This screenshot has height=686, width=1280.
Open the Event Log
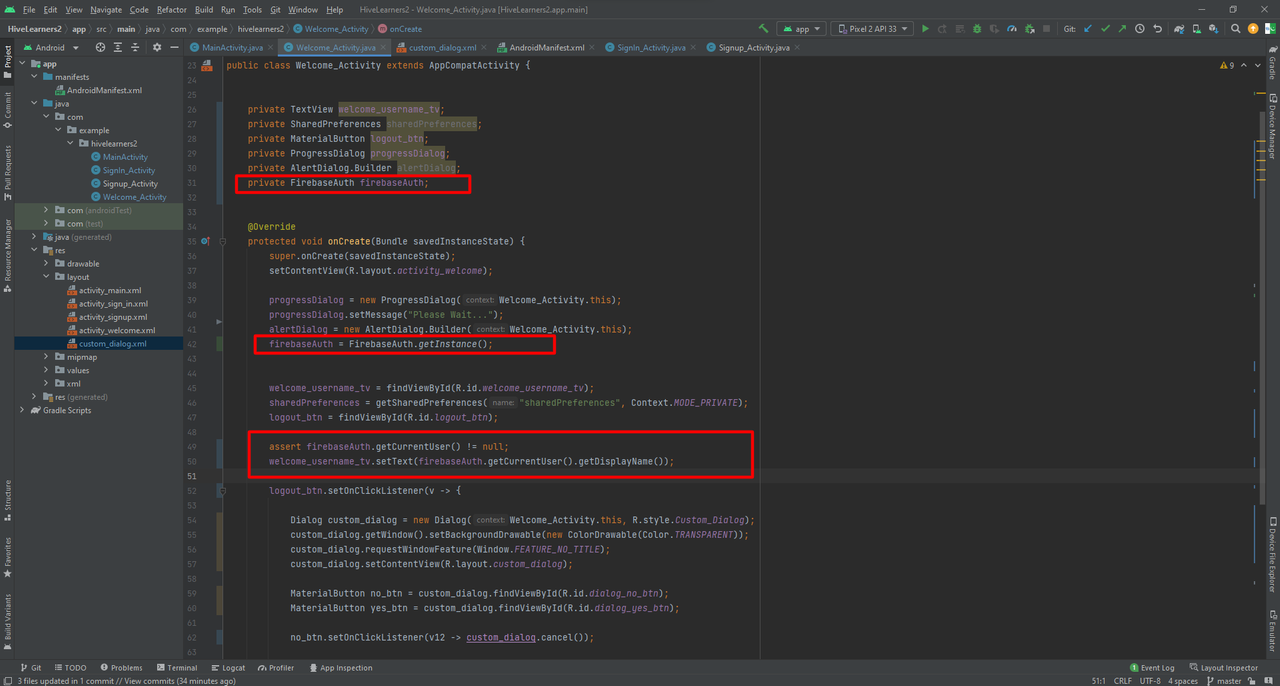(1152, 668)
